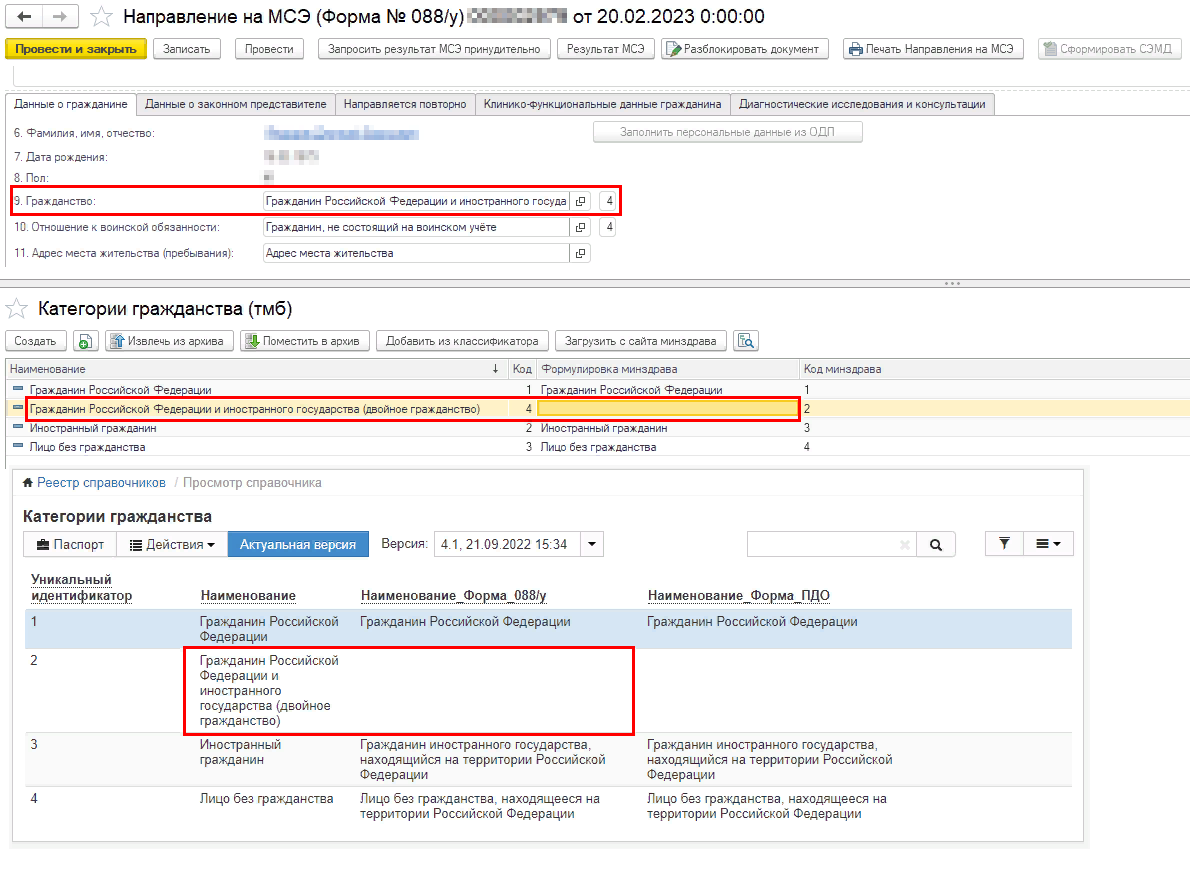
Task: Star the Категории гражданства (тмб) list
Action: click(17, 308)
